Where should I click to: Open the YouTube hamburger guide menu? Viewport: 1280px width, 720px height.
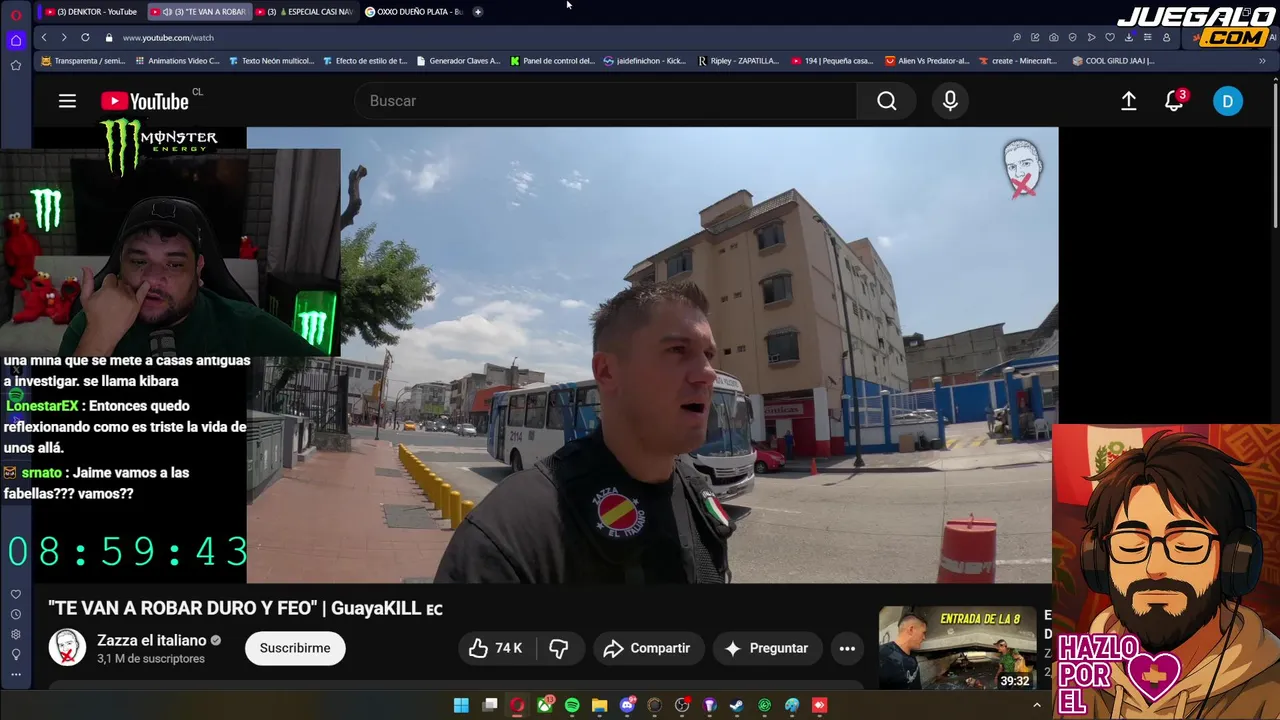coord(67,101)
